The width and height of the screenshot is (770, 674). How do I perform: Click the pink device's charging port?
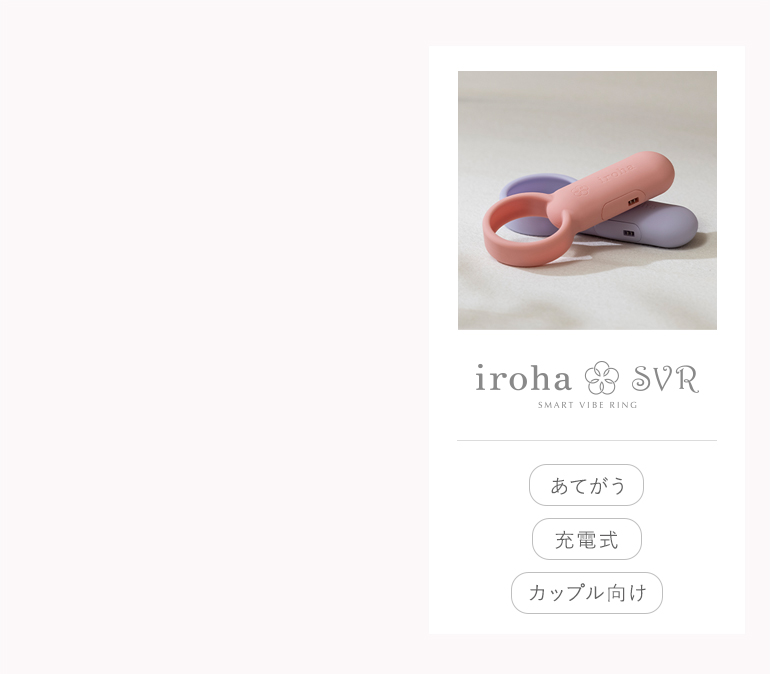[633, 201]
